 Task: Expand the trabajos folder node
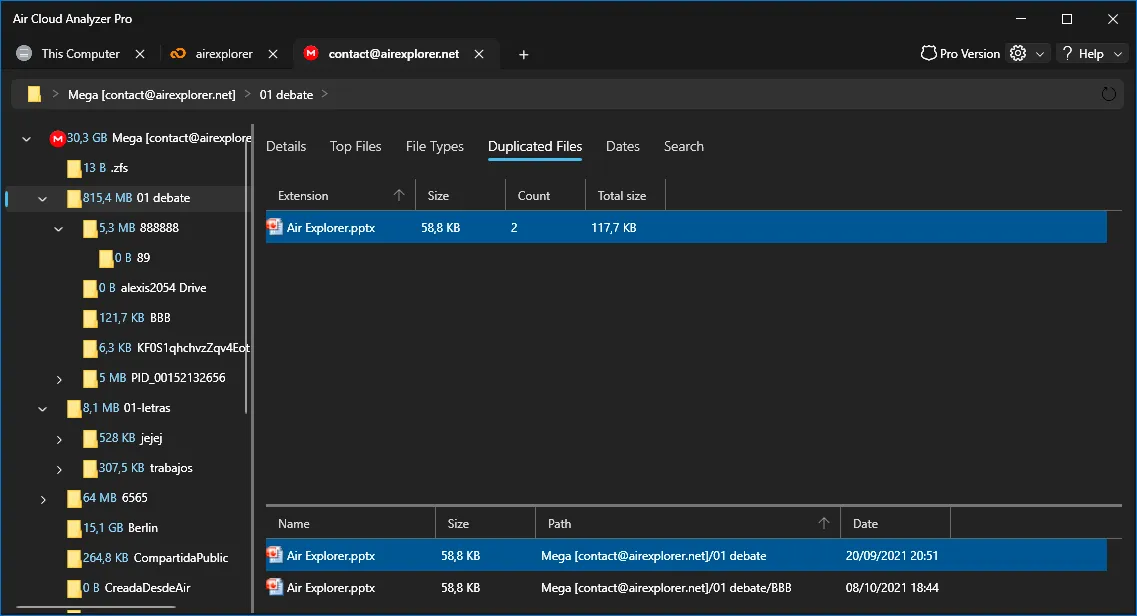59,470
